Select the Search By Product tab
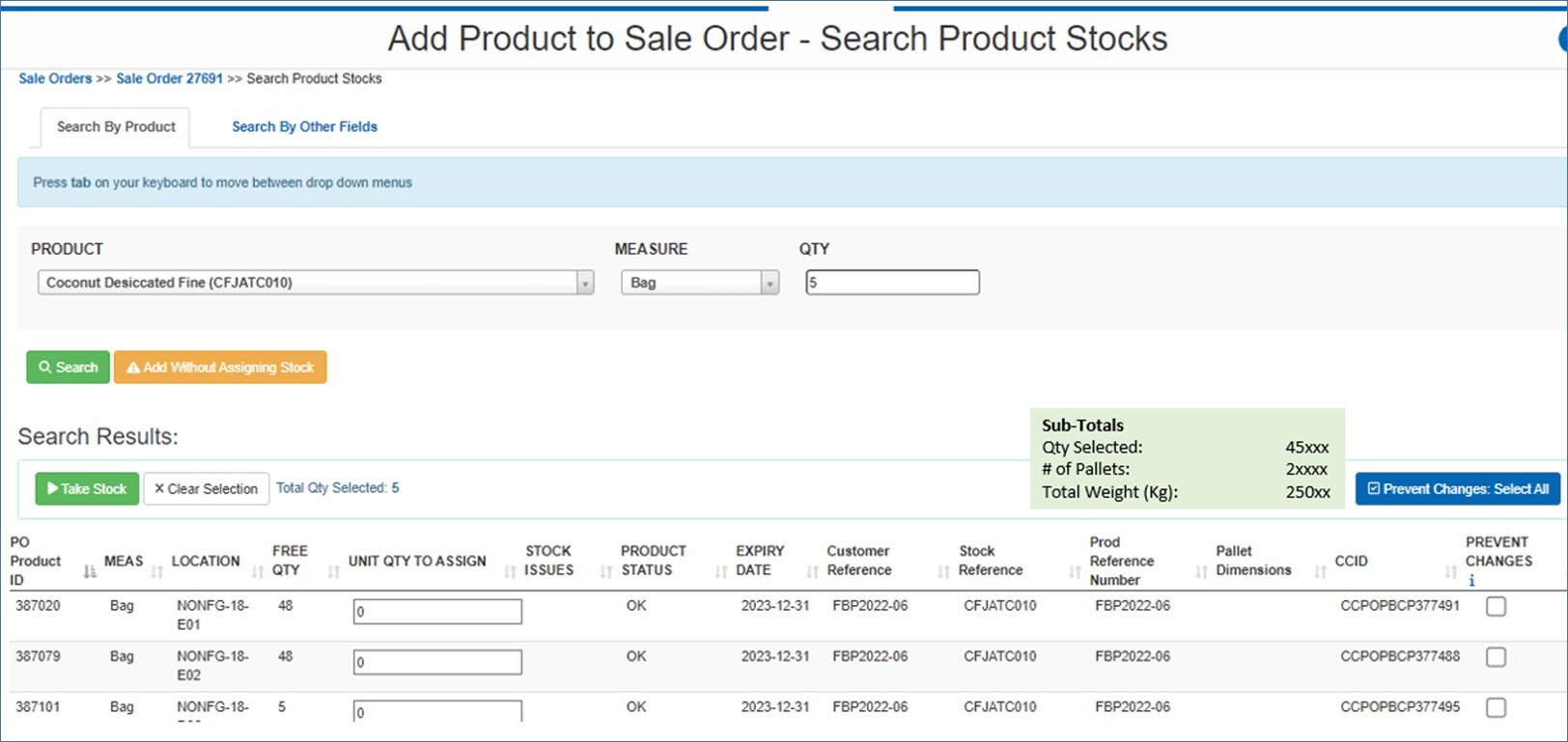Image resolution: width=1568 pixels, height=742 pixels. click(x=116, y=126)
